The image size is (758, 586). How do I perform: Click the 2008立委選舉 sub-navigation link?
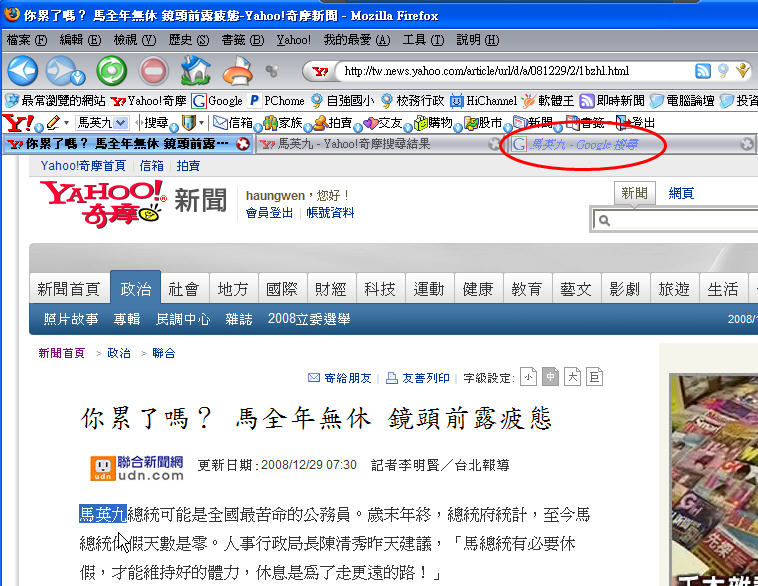click(x=309, y=319)
